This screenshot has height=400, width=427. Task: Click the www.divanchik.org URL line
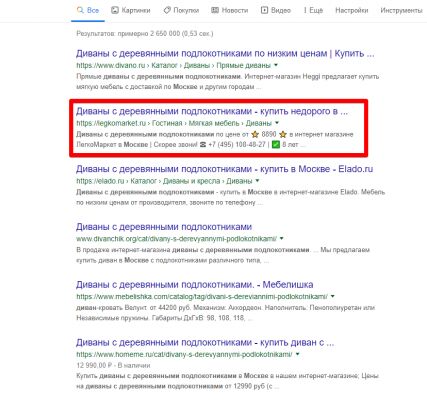point(176,239)
